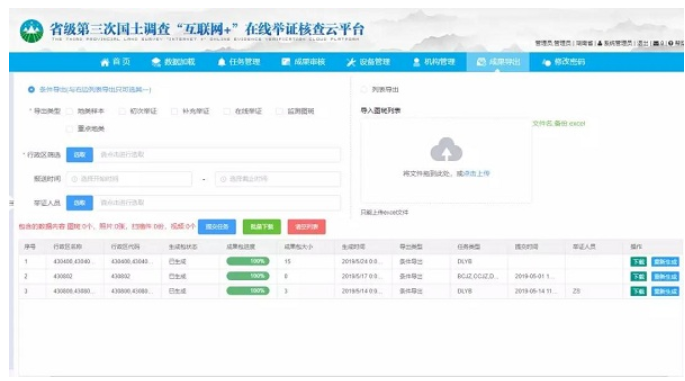
Task: Click the person icon for 机构管理
Action: (416, 62)
